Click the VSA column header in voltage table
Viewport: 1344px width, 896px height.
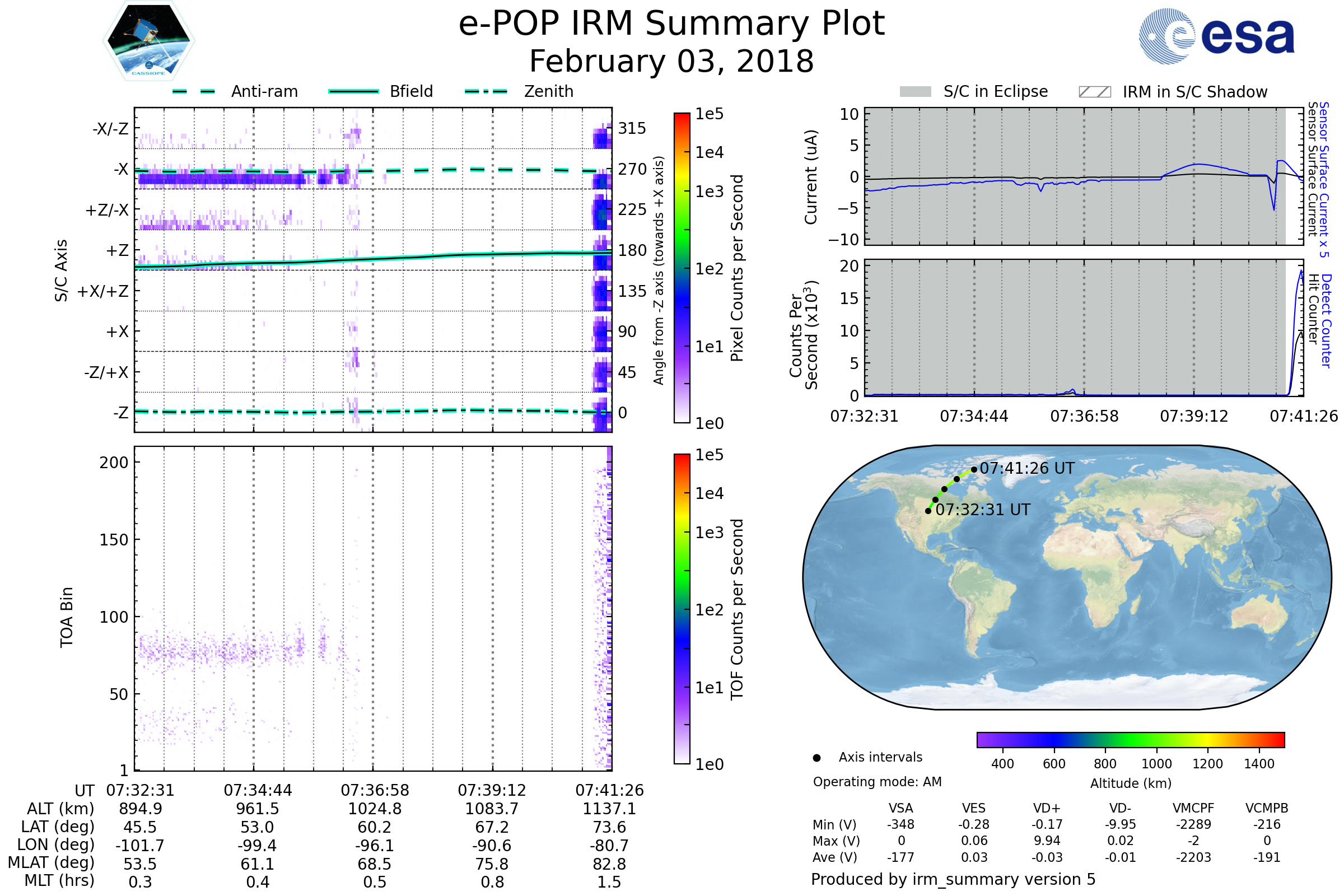pyautogui.click(x=900, y=808)
